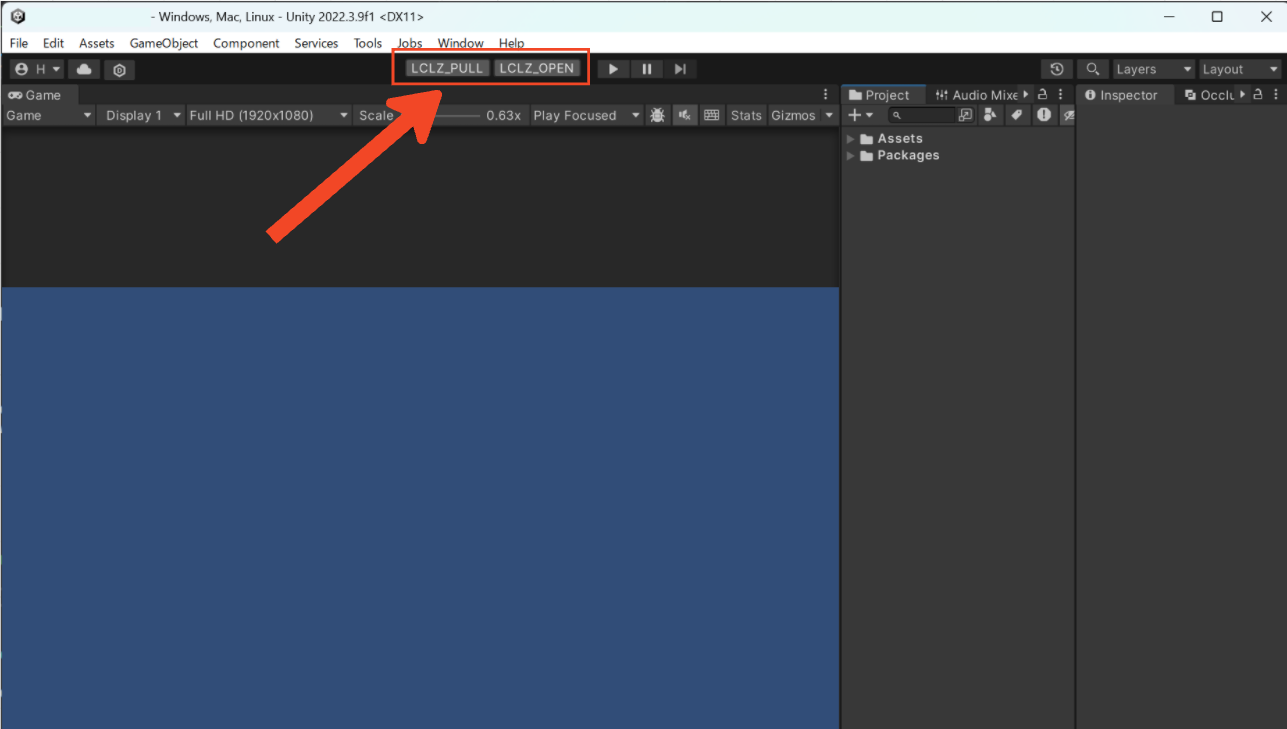This screenshot has height=729, width=1287.
Task: Open the Unity cloud services icon
Action: pos(84,69)
